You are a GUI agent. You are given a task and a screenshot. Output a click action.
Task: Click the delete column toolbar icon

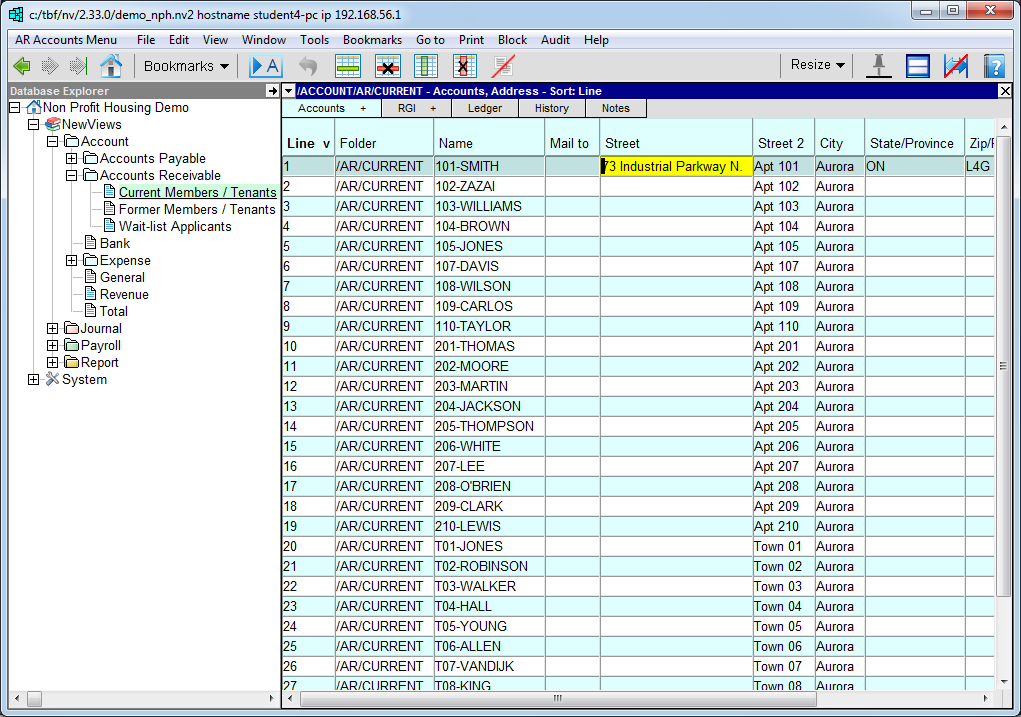pyautogui.click(x=464, y=66)
